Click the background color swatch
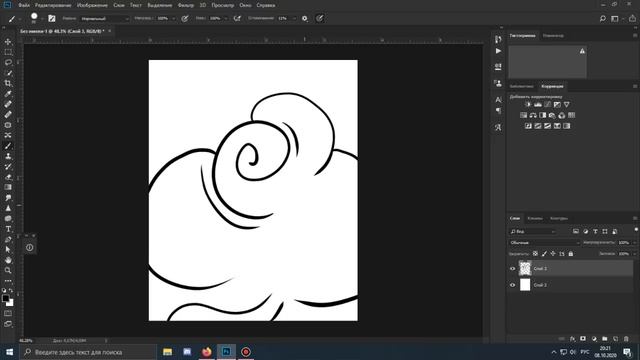640x360 pixels. pyautogui.click(x=10, y=303)
